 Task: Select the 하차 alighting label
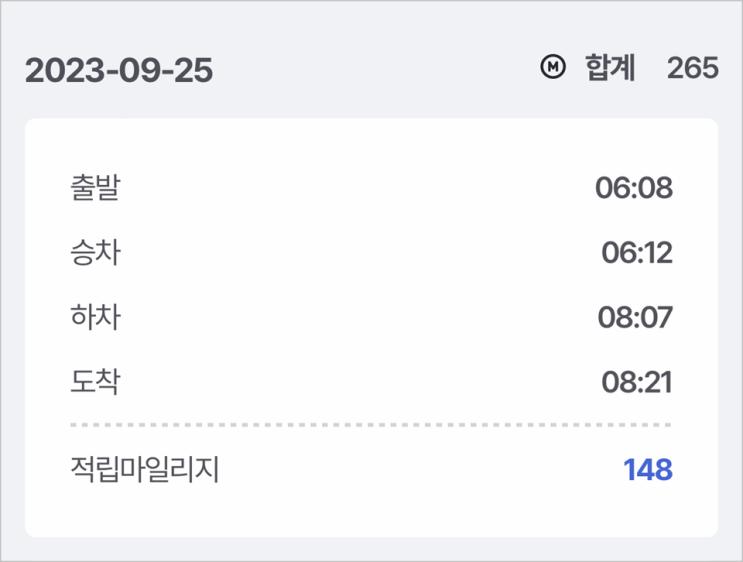(95, 317)
